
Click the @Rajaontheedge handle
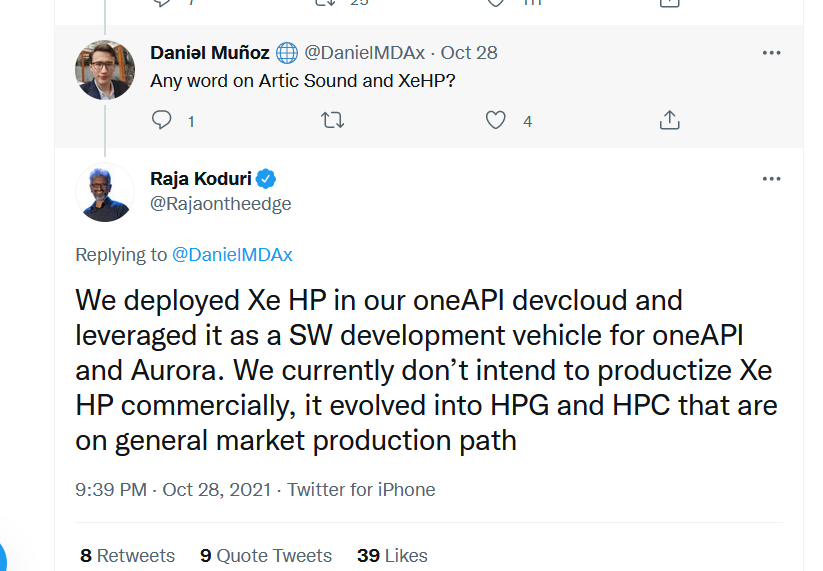[x=221, y=204]
